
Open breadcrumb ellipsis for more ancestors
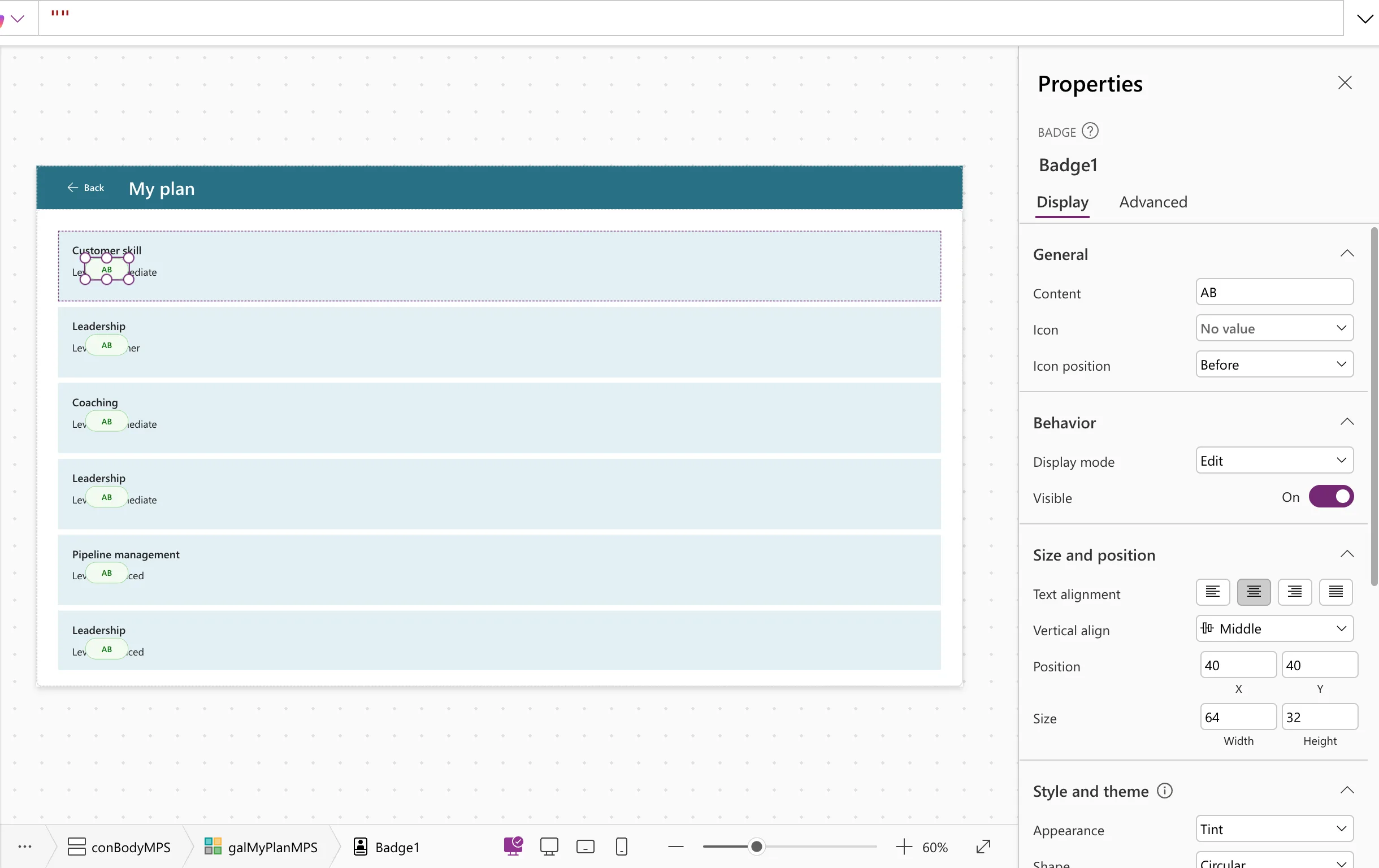point(25,846)
